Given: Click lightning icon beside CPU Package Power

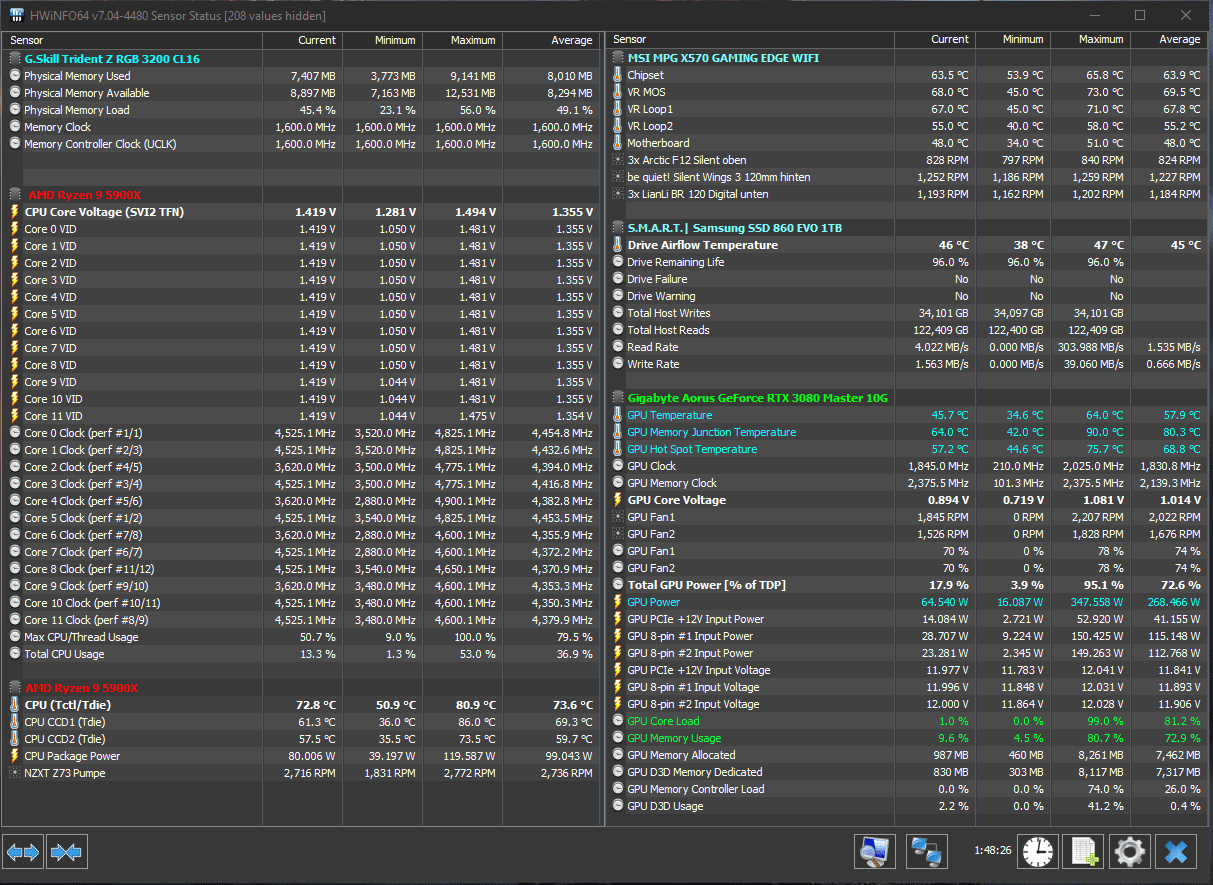Looking at the screenshot, I should [x=14, y=756].
